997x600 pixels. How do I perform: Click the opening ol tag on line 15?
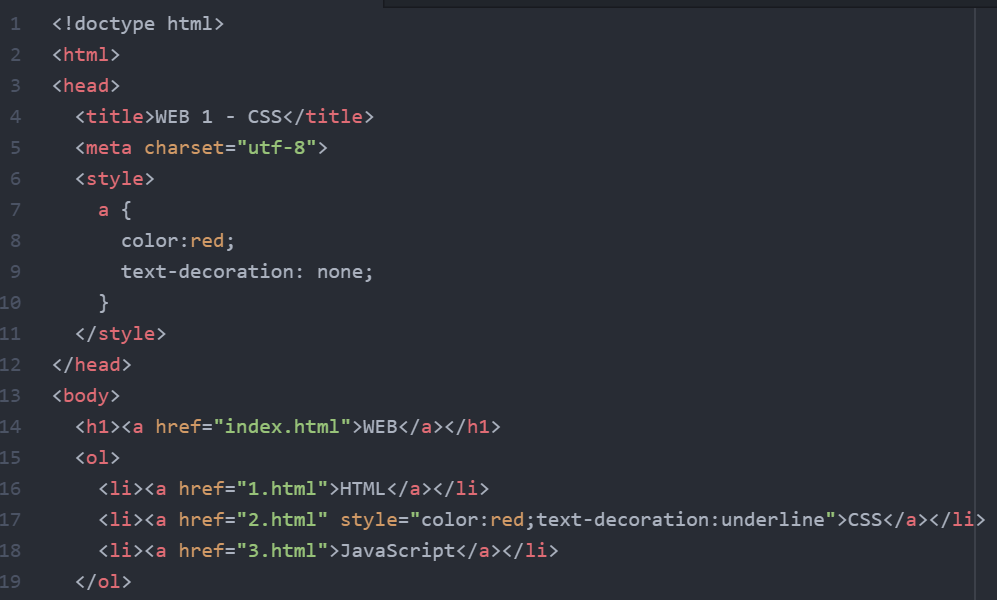click(x=97, y=458)
